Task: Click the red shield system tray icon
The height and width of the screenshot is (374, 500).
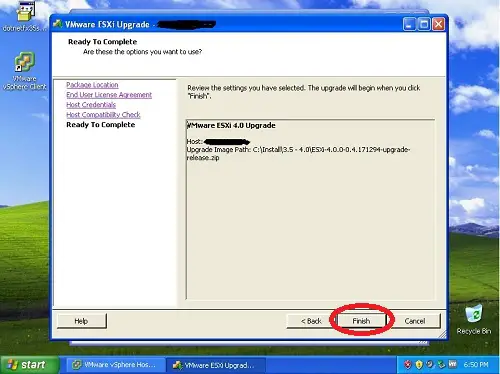Action: coord(407,364)
